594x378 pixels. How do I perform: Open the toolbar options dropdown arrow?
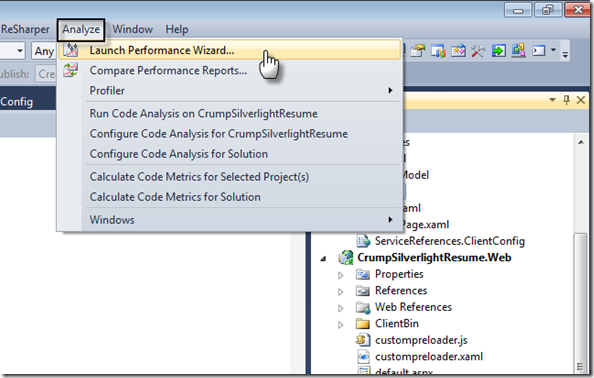[x=553, y=50]
